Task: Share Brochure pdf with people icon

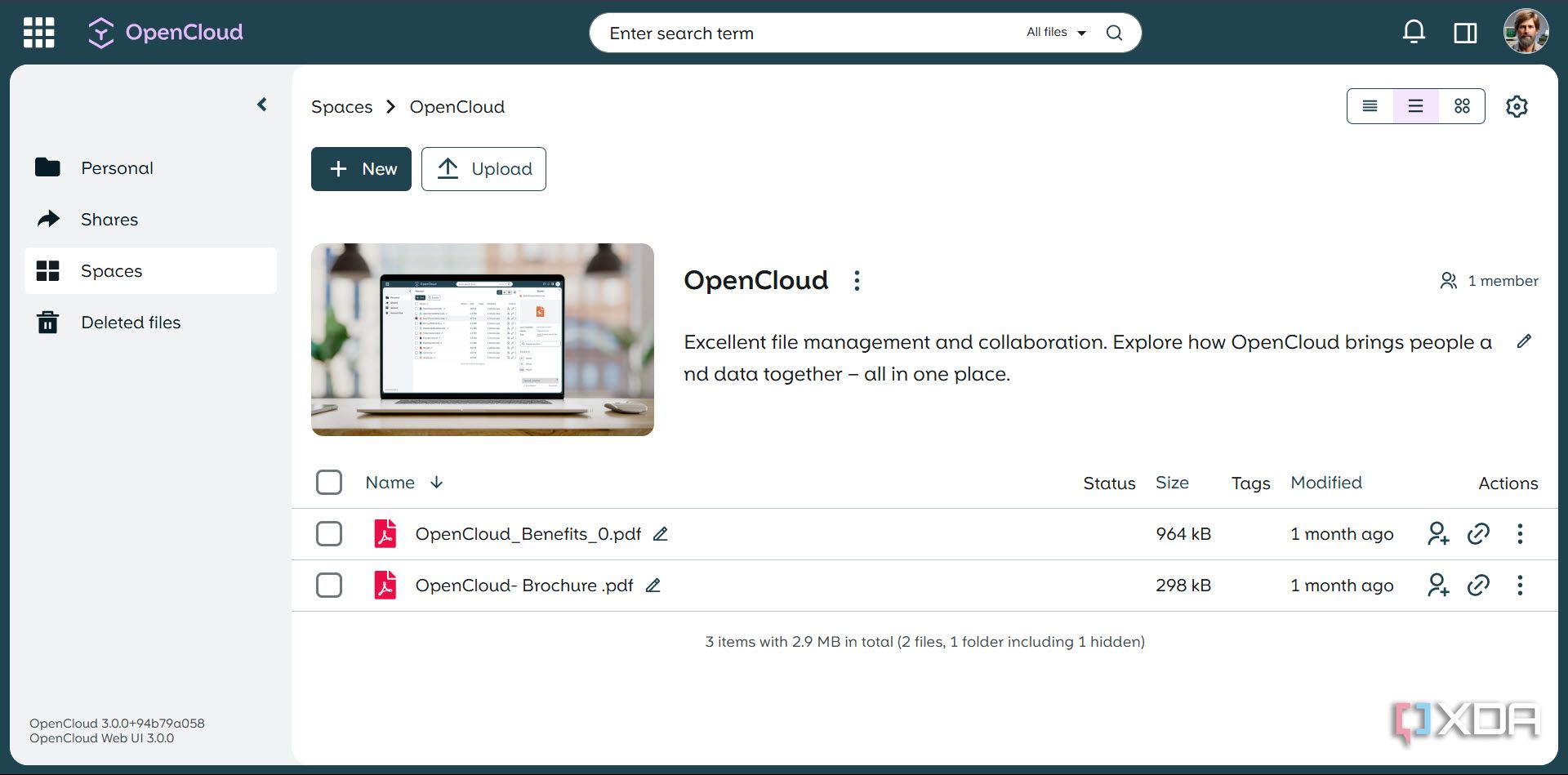Action: [x=1438, y=586]
